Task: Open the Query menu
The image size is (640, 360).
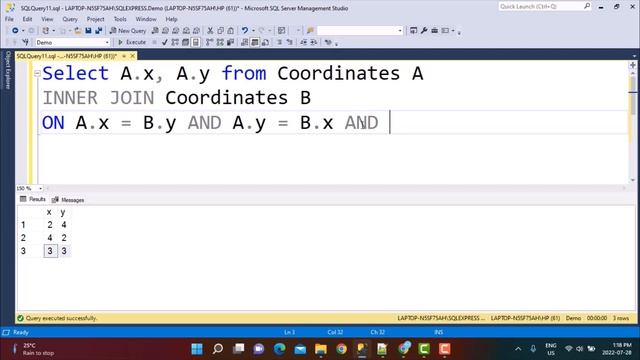Action: click(70, 19)
